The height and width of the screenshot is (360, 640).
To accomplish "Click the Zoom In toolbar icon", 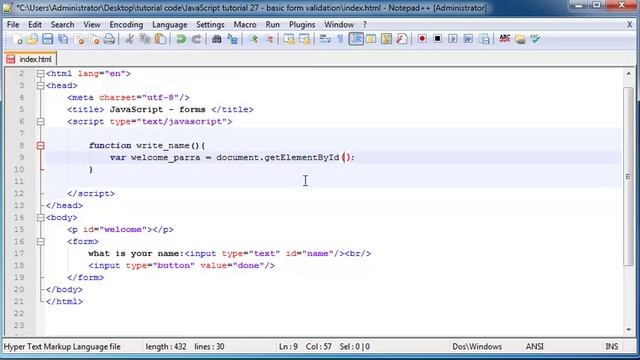I will [253, 39].
